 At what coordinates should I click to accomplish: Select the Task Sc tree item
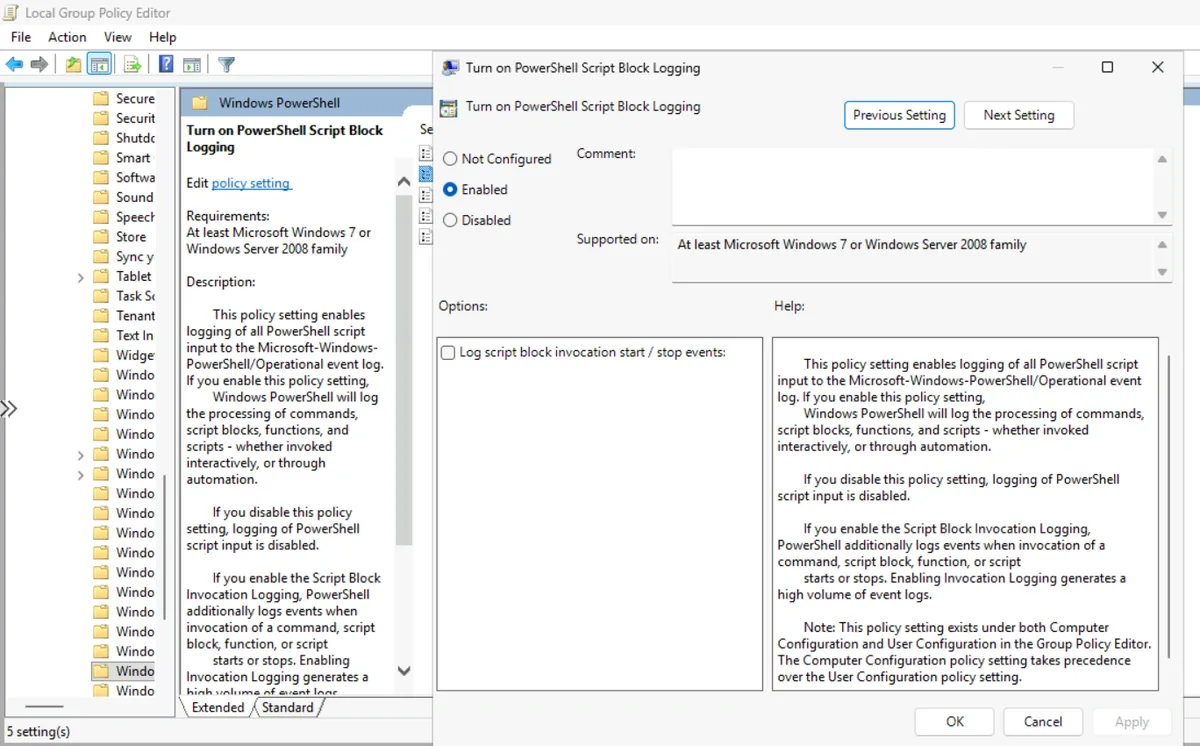(x=135, y=296)
